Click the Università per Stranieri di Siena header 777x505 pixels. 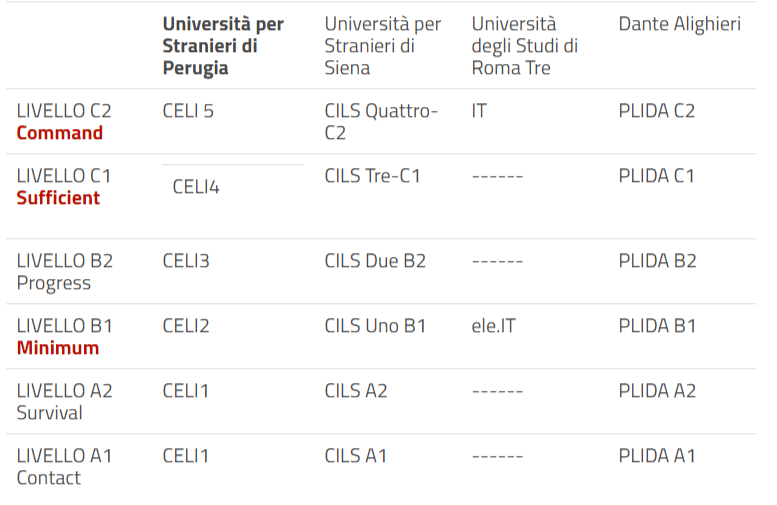tap(383, 46)
